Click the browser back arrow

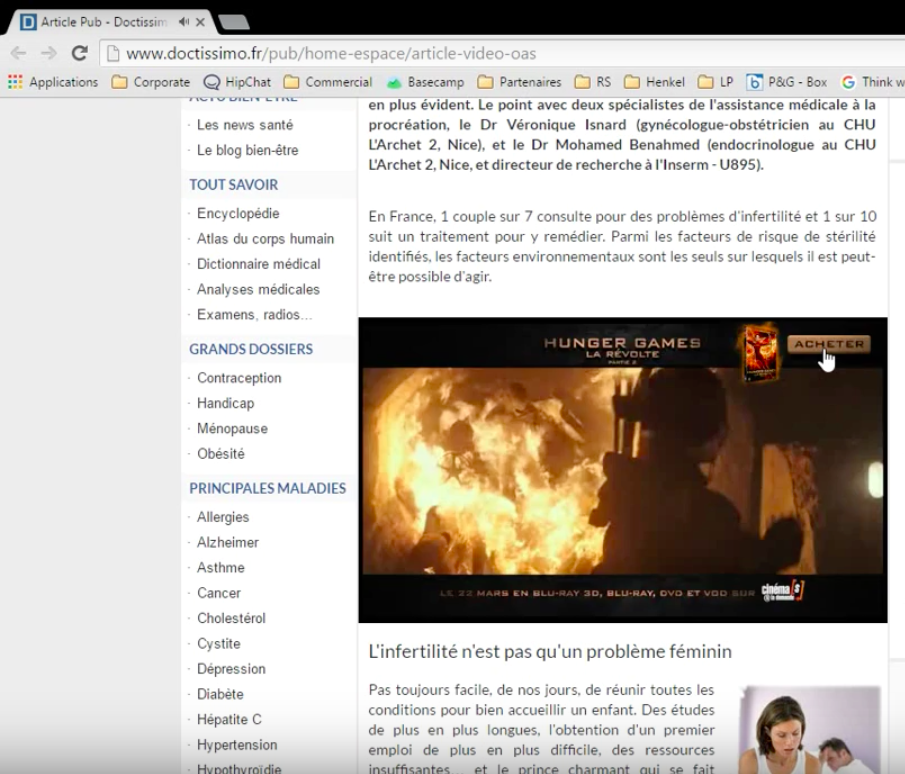(x=18, y=53)
